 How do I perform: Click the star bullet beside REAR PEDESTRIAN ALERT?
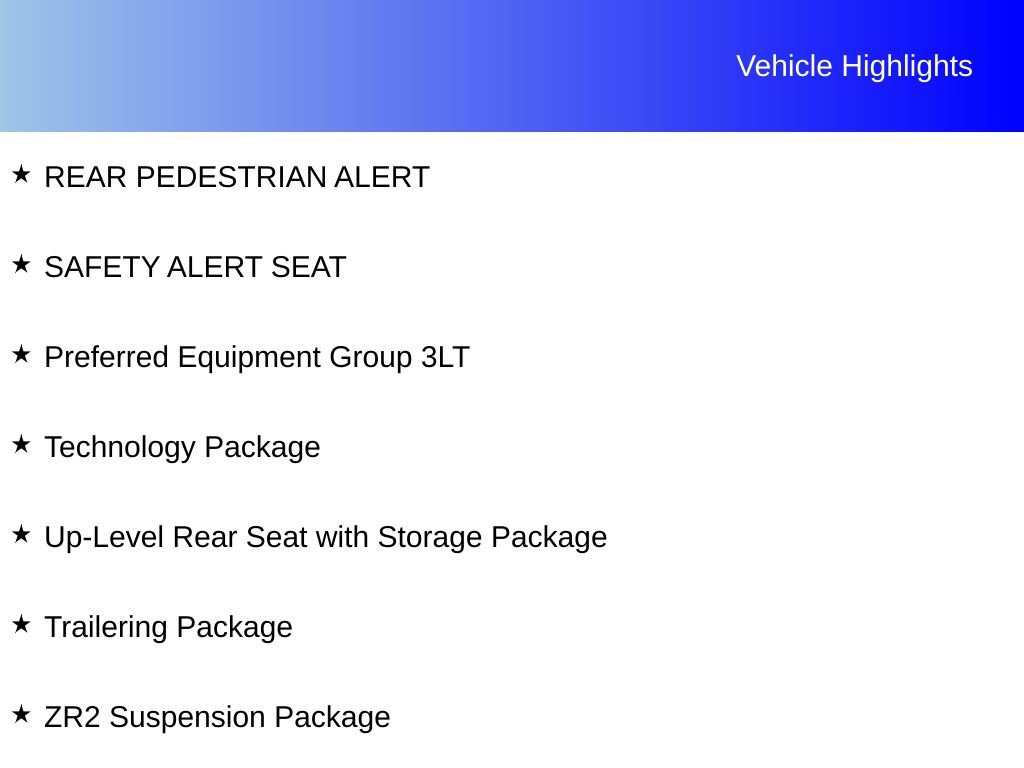(x=21, y=175)
